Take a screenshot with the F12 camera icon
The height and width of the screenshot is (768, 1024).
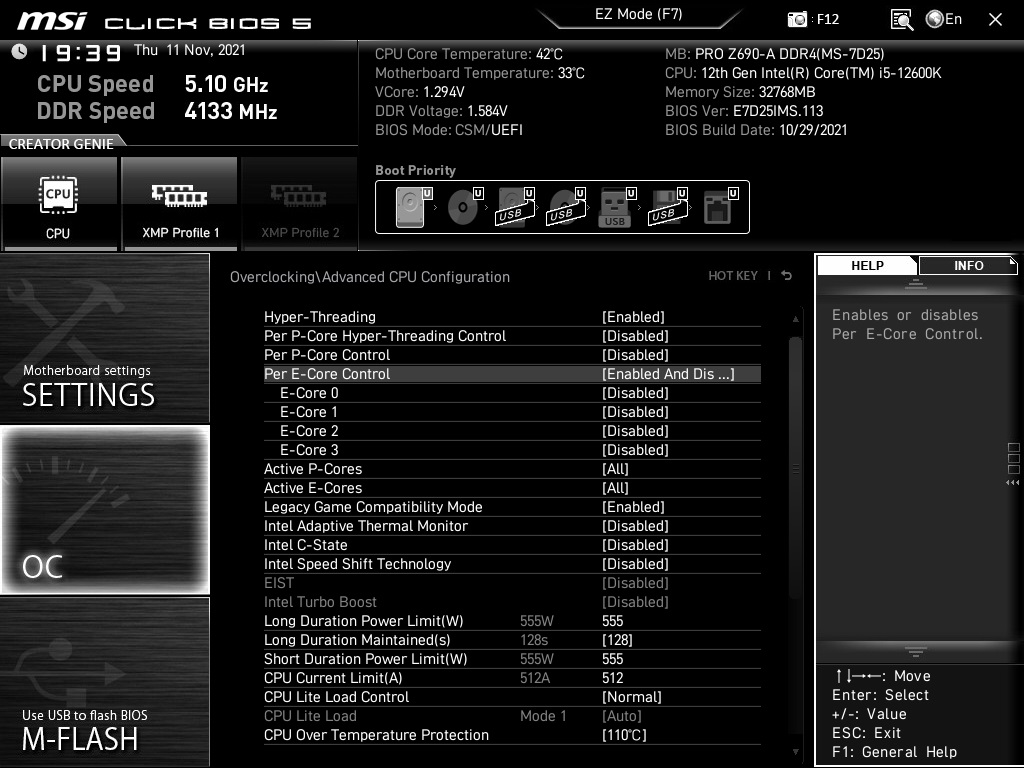point(797,19)
